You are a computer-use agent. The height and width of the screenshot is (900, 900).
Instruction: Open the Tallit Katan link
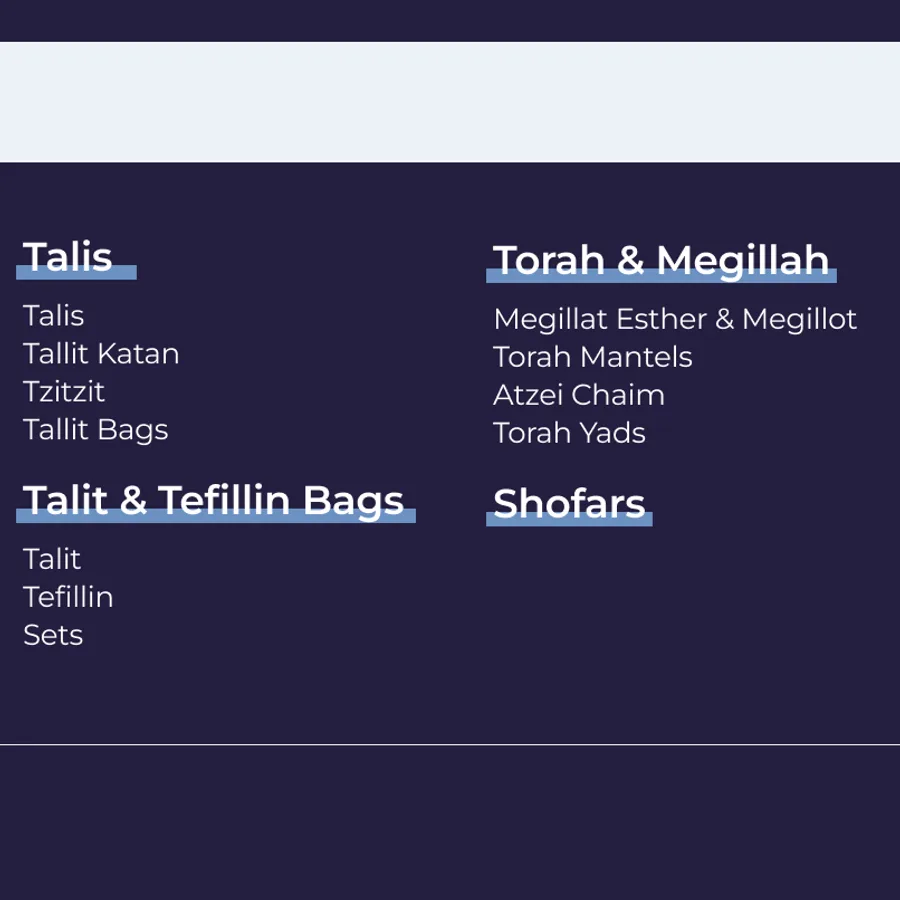tap(101, 354)
